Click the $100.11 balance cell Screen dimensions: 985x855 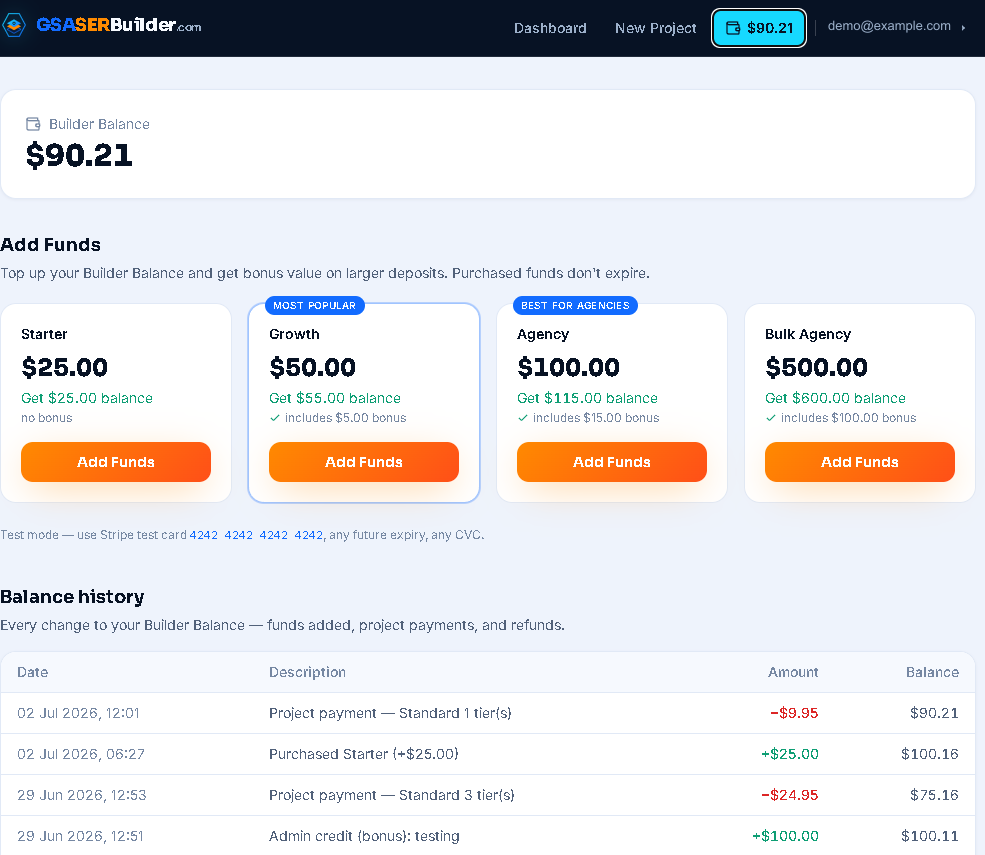pyautogui.click(x=930, y=836)
